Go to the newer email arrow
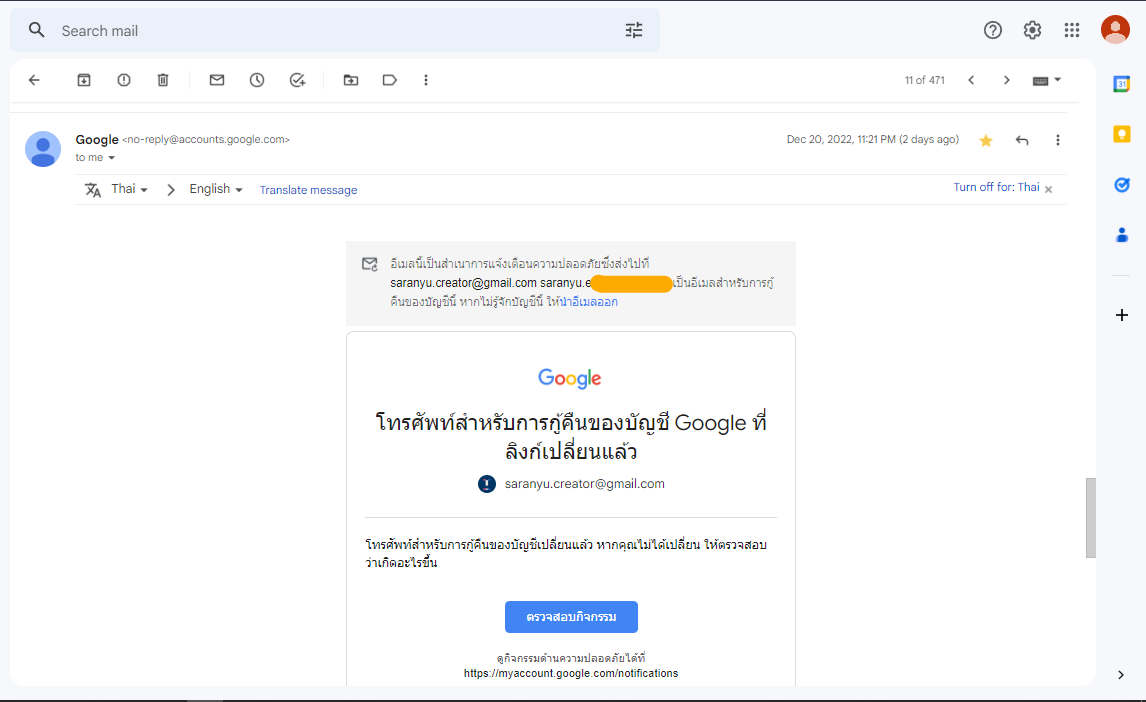 [971, 80]
